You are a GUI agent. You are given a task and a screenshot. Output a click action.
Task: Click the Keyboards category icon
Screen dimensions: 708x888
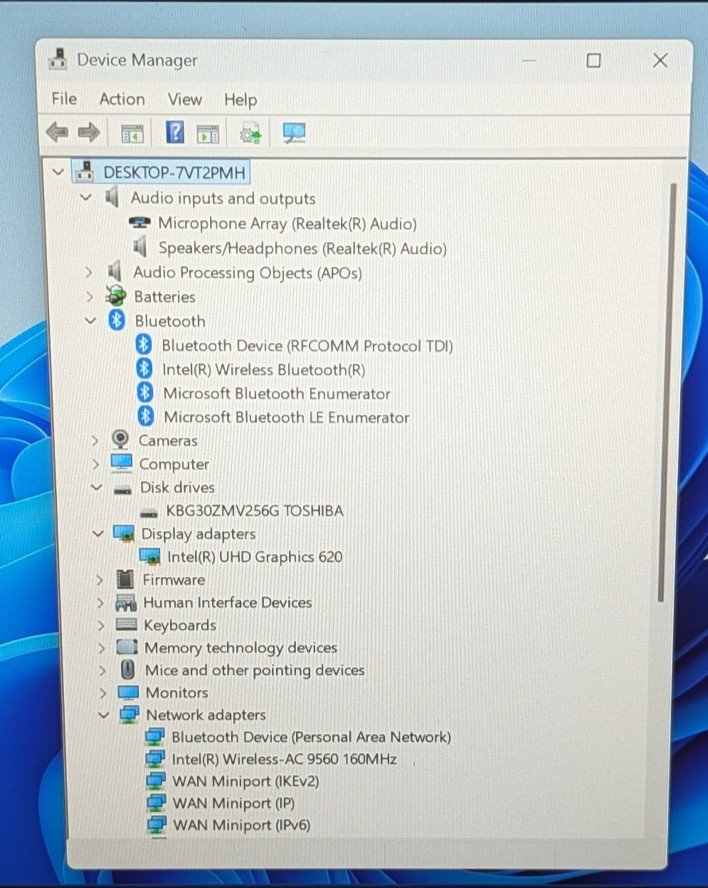(126, 625)
